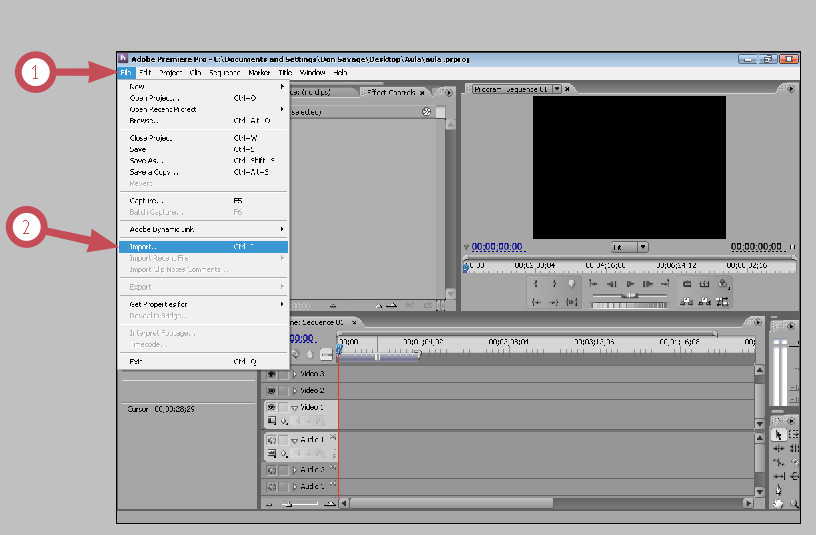Image resolution: width=816 pixels, height=535 pixels.
Task: Hide the Video 1 track output
Action: point(271,407)
